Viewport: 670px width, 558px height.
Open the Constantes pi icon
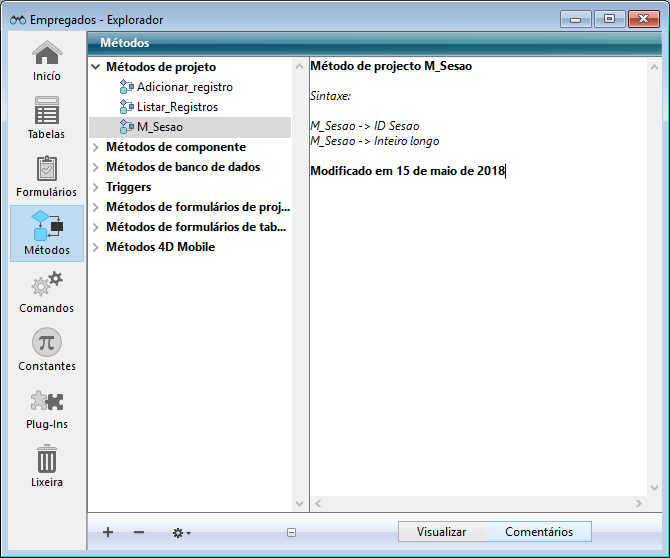(46, 350)
